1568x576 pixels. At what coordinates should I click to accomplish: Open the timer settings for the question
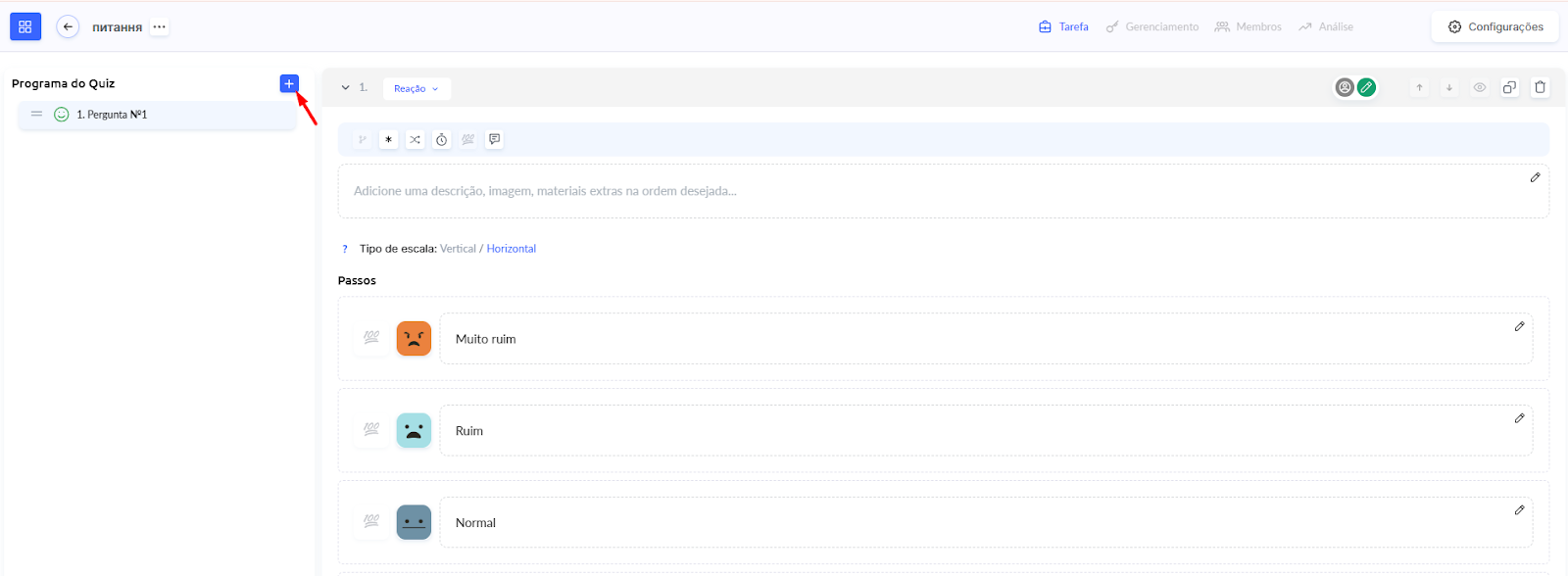coord(442,140)
